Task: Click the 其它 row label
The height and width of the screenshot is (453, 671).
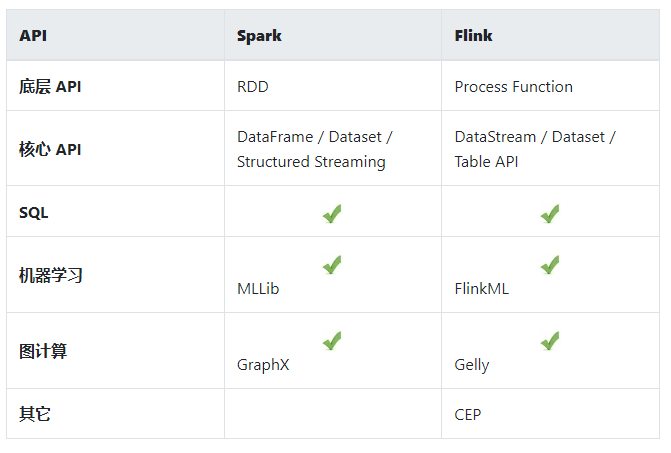Action: point(35,414)
